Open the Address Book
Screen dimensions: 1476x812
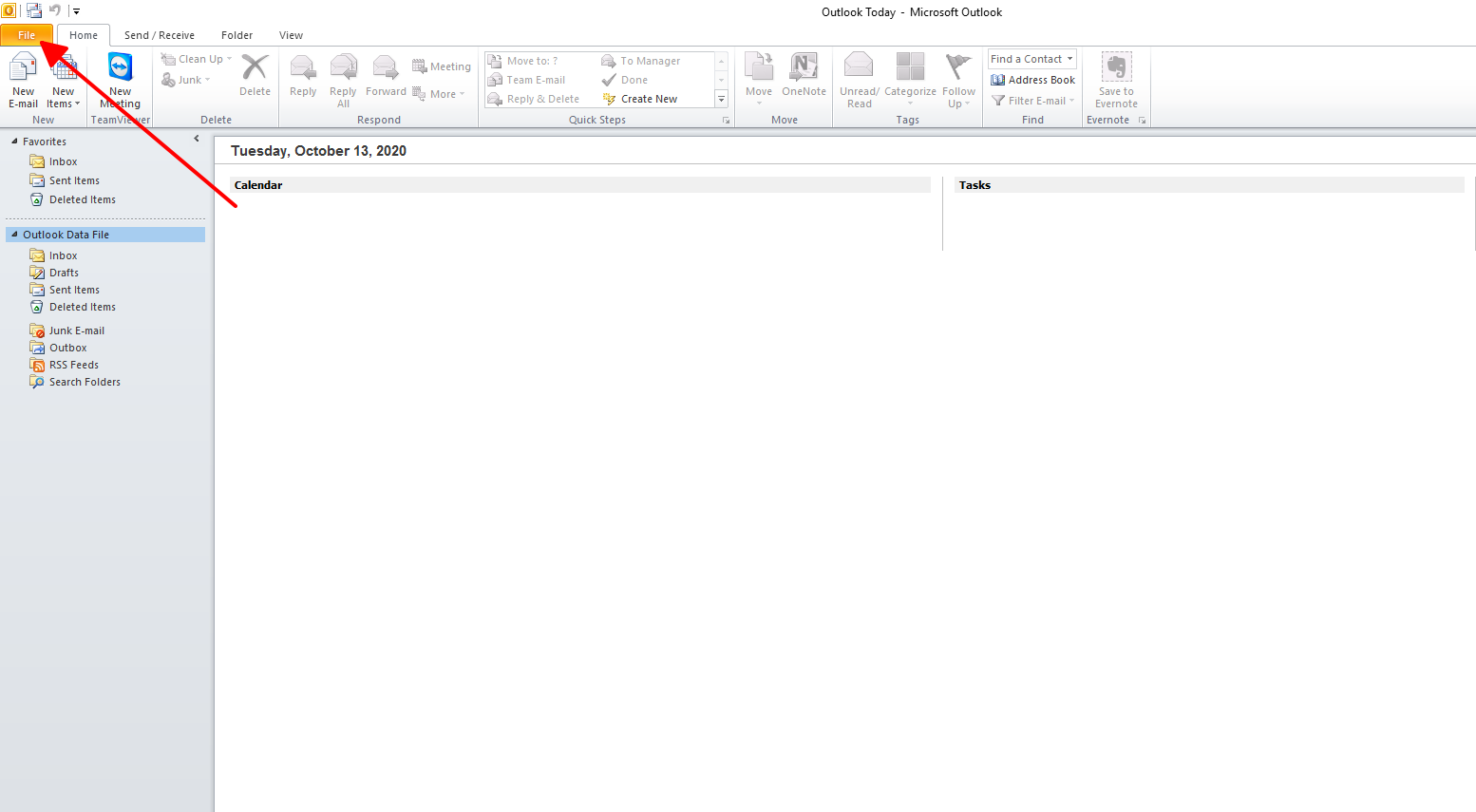coord(1032,80)
